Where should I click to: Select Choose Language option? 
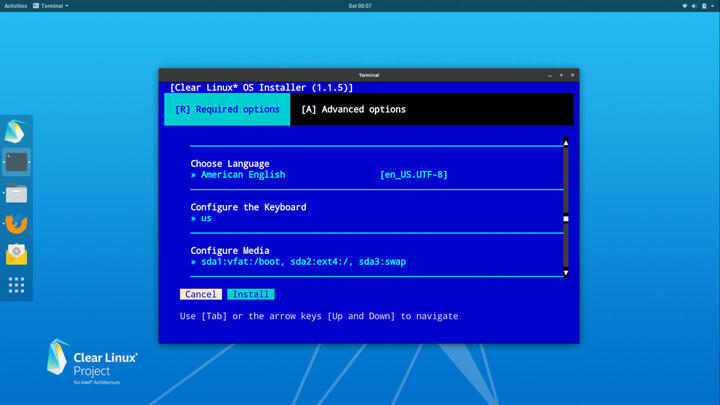coord(230,163)
